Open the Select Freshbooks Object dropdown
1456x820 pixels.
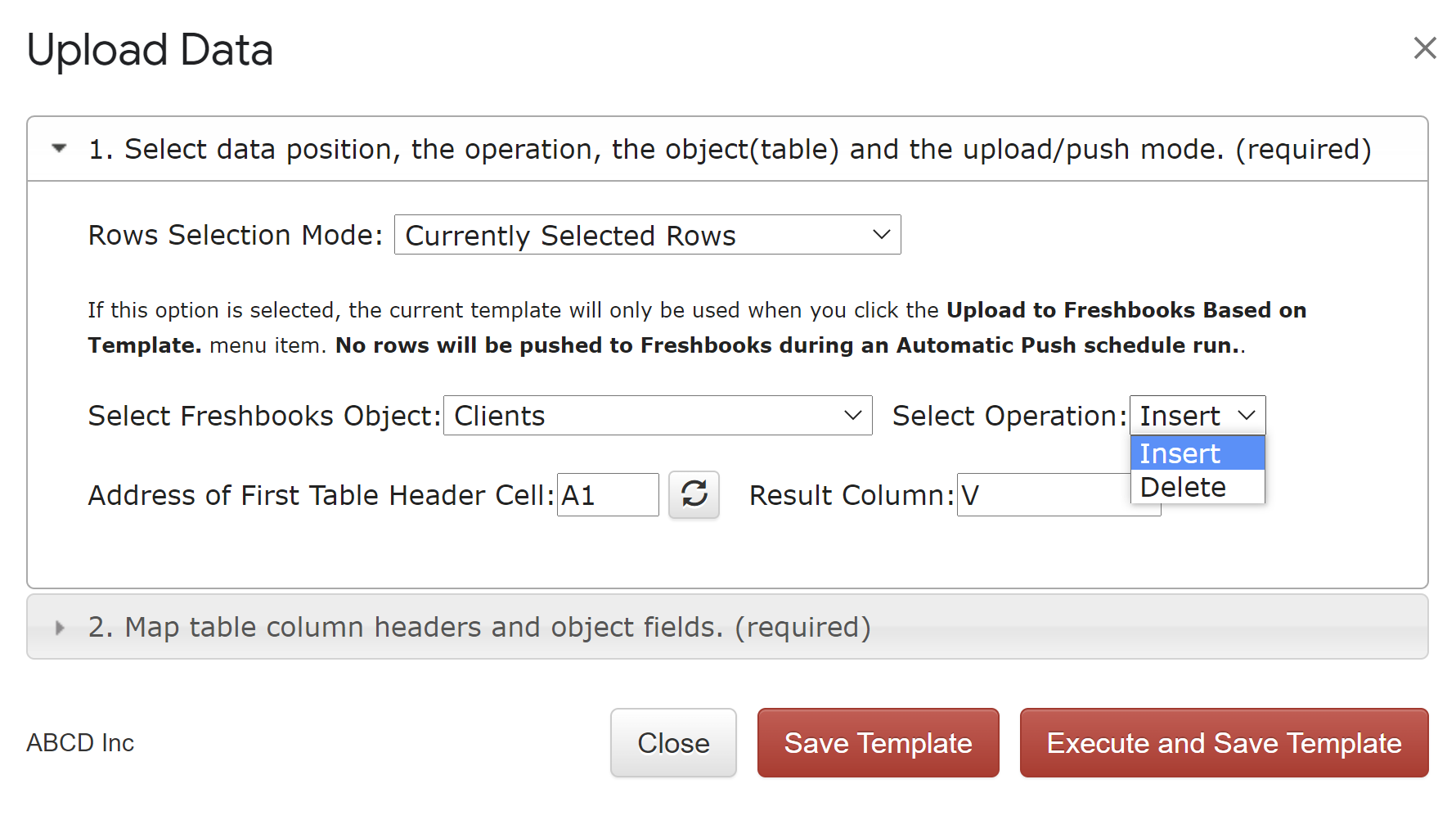[658, 416]
